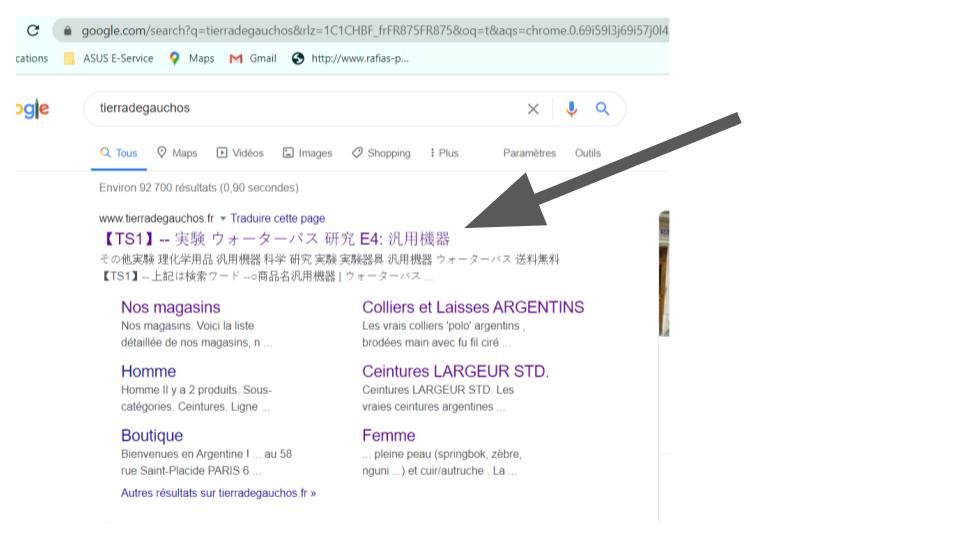
Task: Open Paramètres search settings
Action: point(530,153)
